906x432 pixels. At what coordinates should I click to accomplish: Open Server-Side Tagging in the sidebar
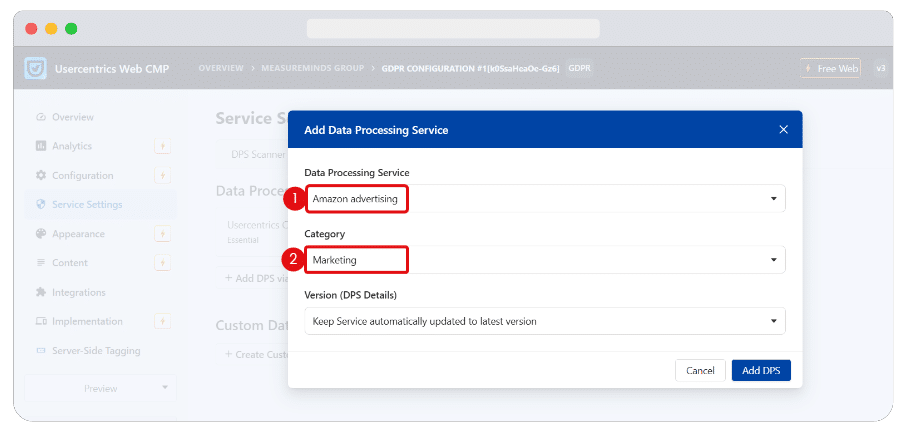[96, 351]
